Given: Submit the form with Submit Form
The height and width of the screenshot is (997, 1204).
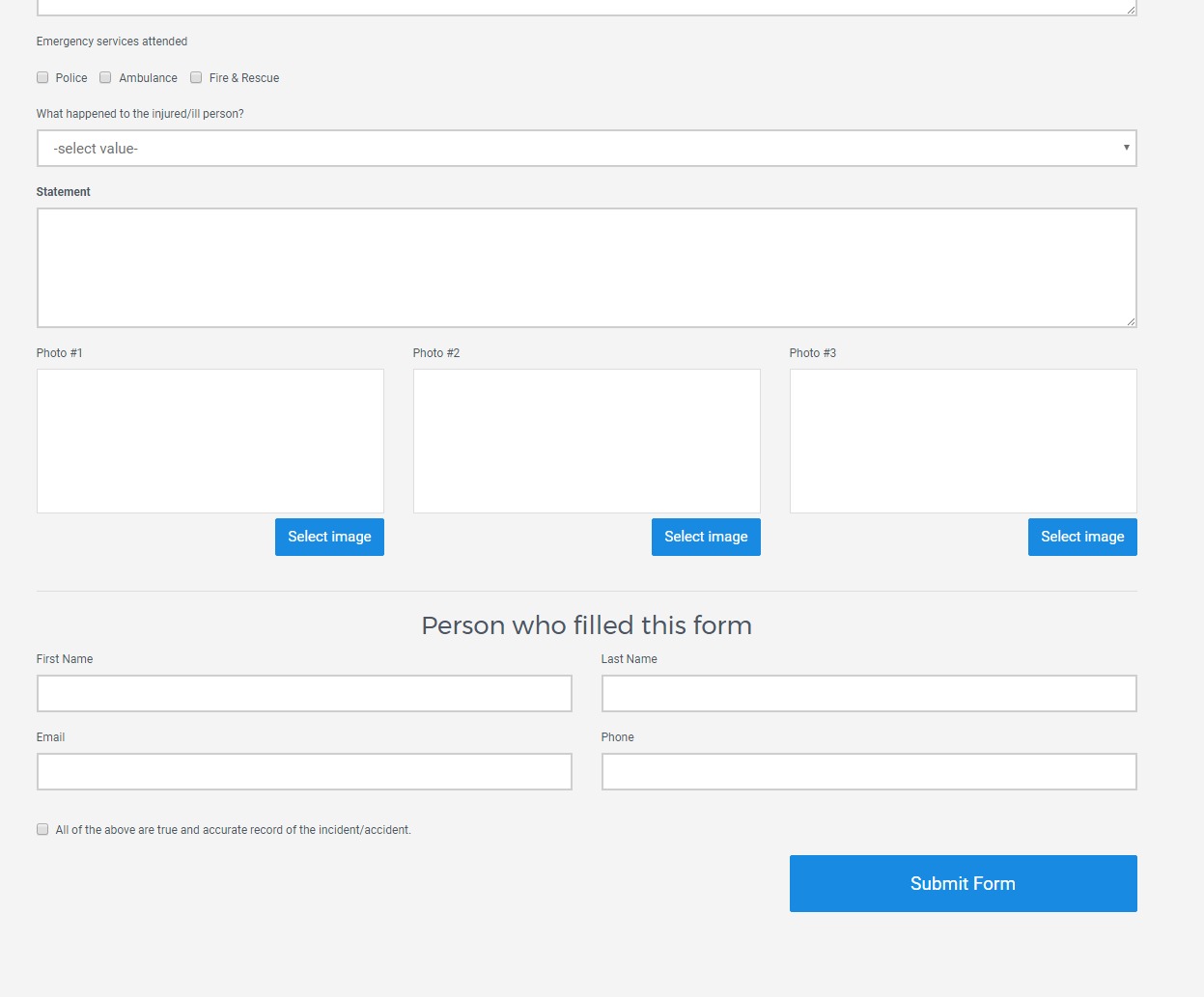Looking at the screenshot, I should click(963, 884).
